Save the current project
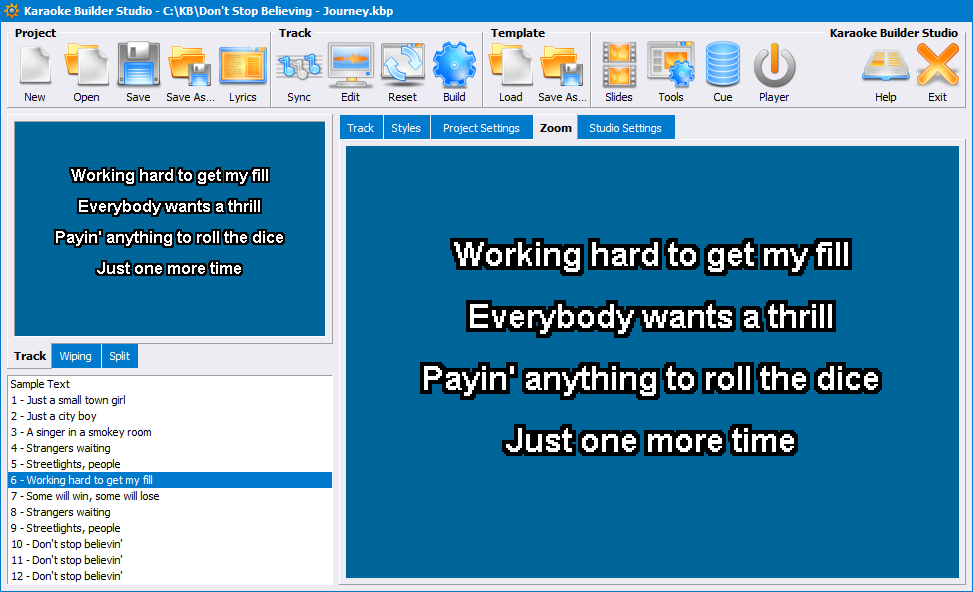This screenshot has width=973, height=592. click(138, 73)
